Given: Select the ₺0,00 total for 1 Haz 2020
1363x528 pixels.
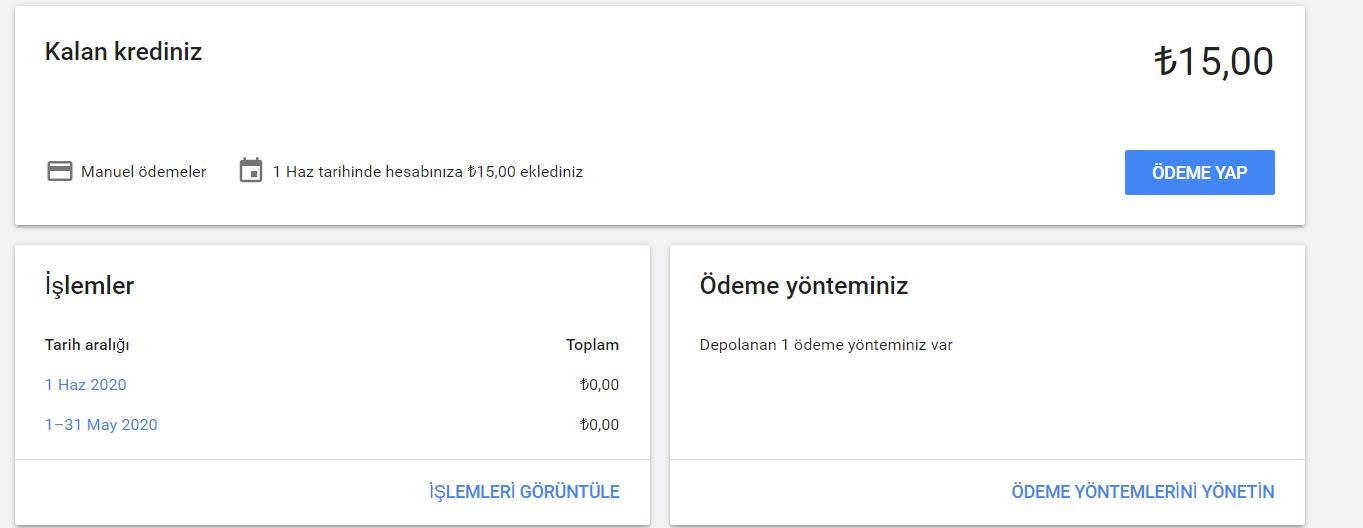Looking at the screenshot, I should (x=599, y=385).
